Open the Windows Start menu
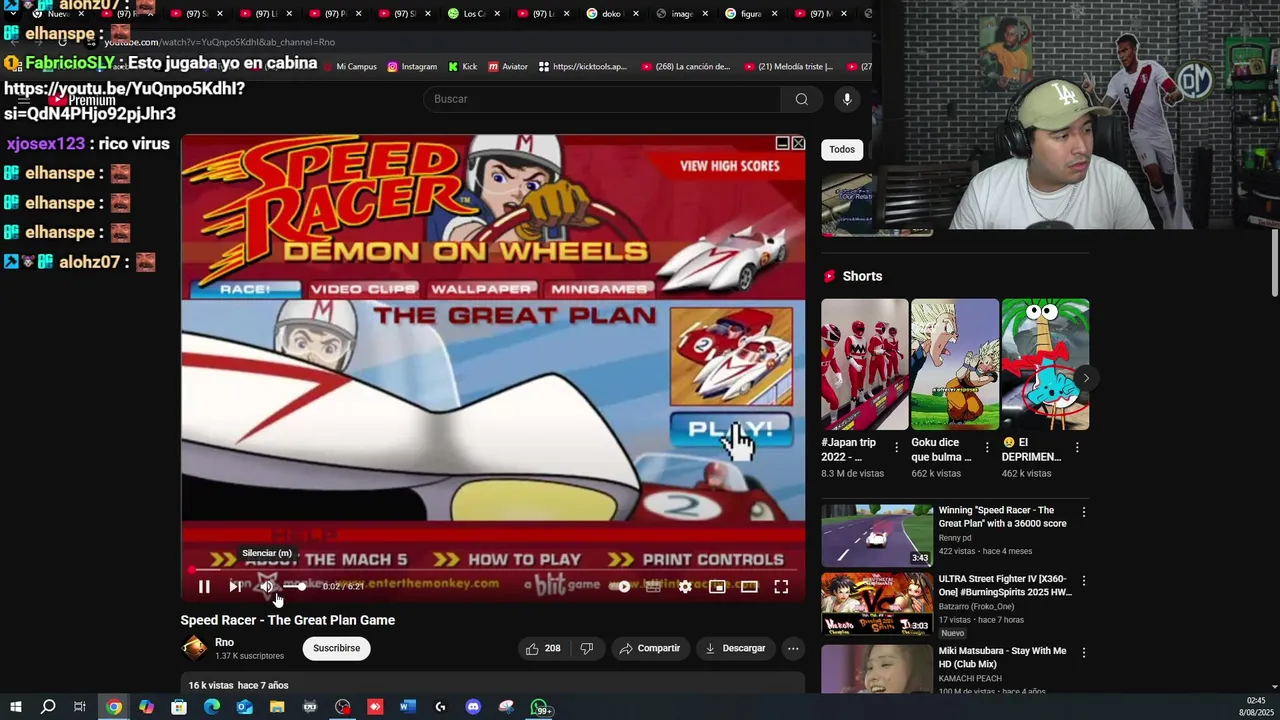The height and width of the screenshot is (720, 1280). [15, 707]
